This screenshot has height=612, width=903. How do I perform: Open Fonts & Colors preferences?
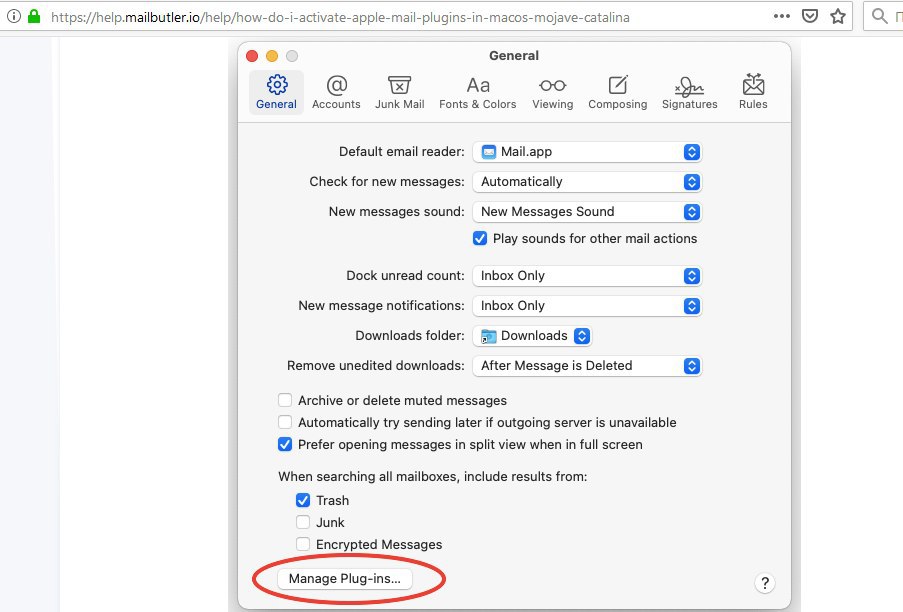point(477,92)
